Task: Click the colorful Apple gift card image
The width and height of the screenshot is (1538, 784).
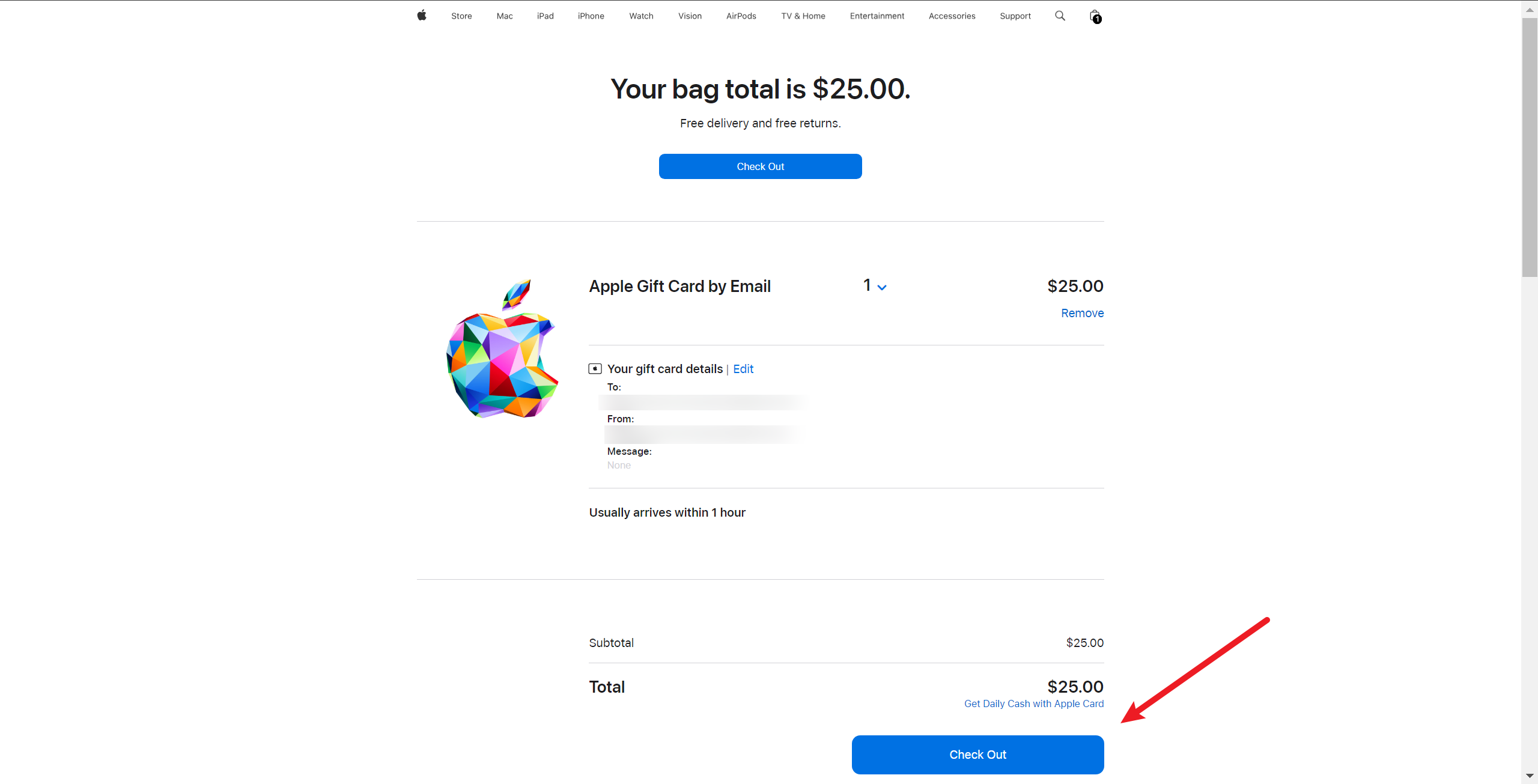Action: (502, 348)
